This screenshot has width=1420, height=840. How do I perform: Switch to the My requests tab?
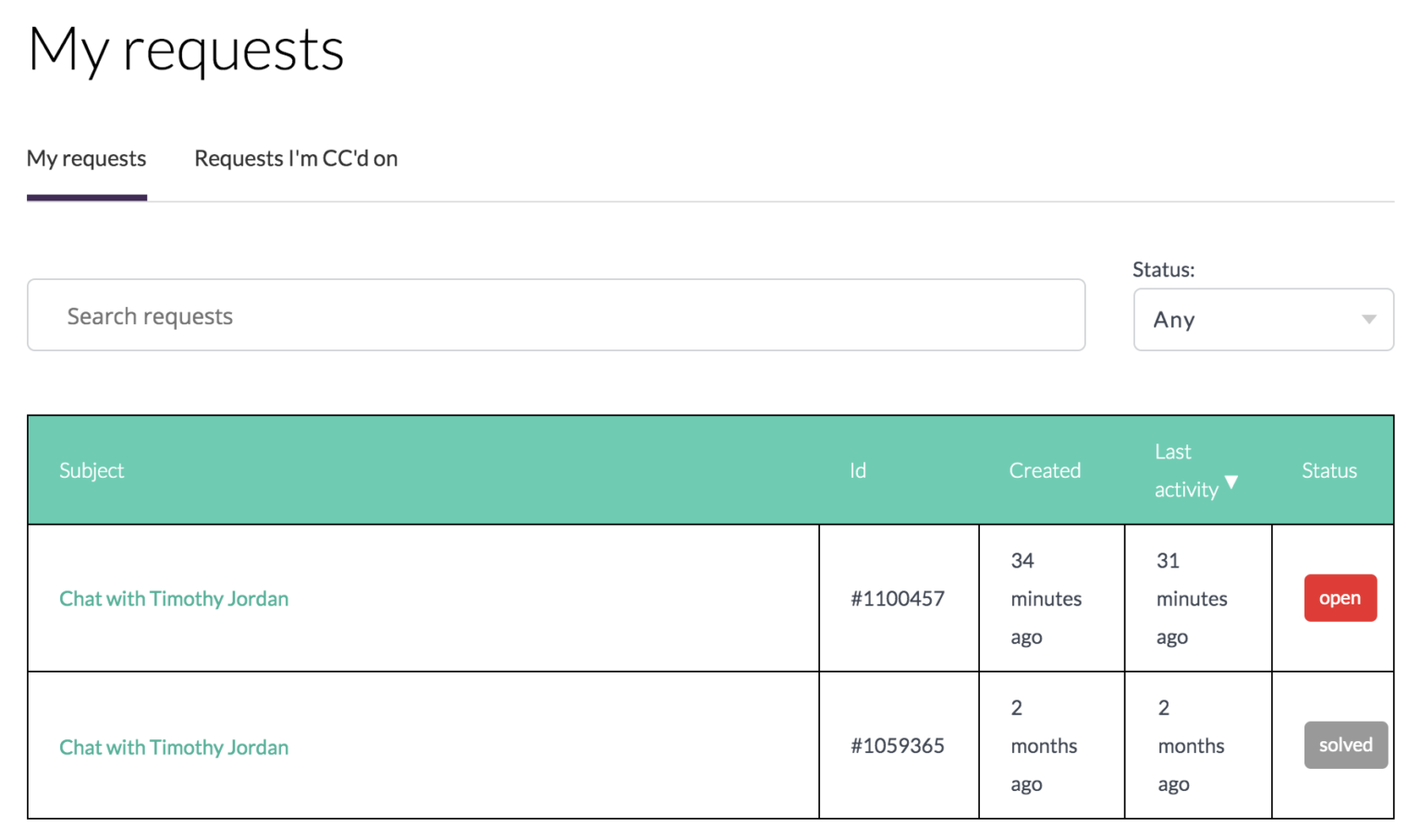click(86, 159)
